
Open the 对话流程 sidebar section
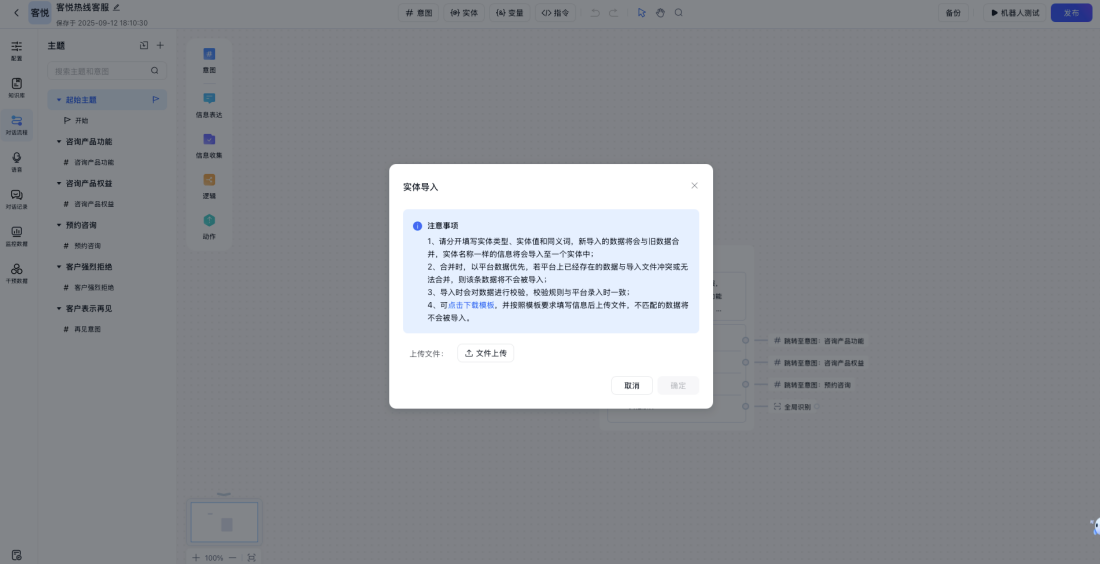point(17,125)
